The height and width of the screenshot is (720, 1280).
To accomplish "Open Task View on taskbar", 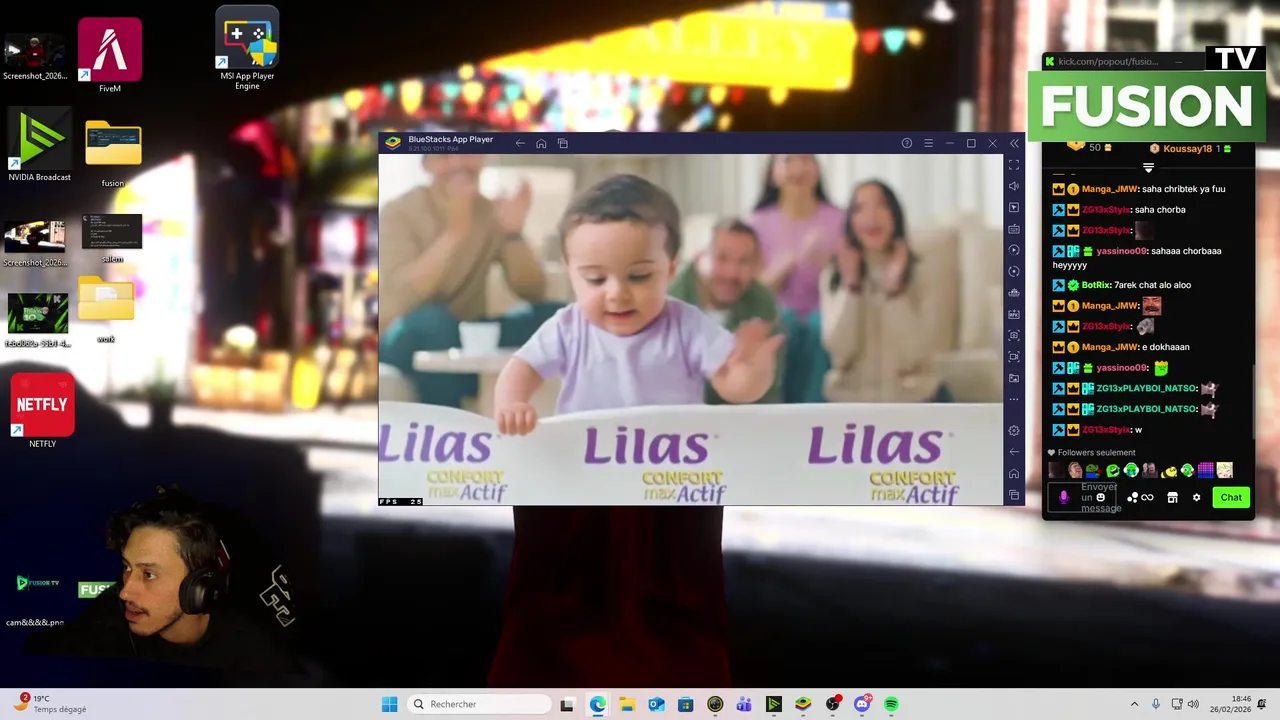I will 567,704.
